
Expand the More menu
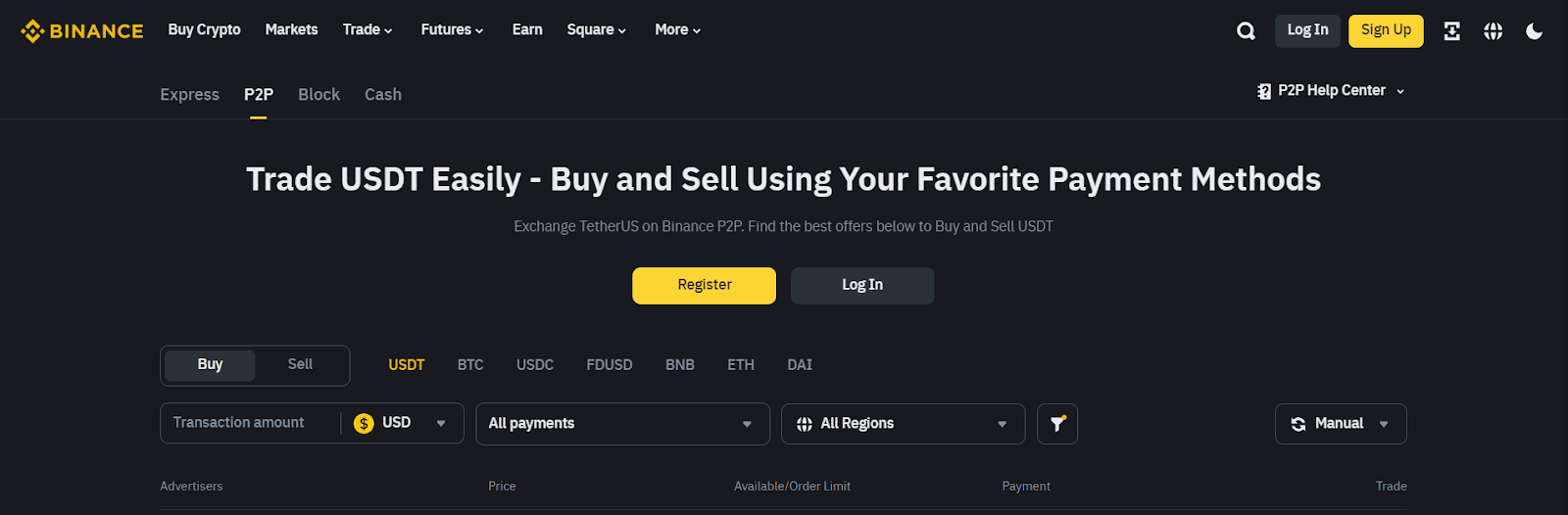[677, 30]
